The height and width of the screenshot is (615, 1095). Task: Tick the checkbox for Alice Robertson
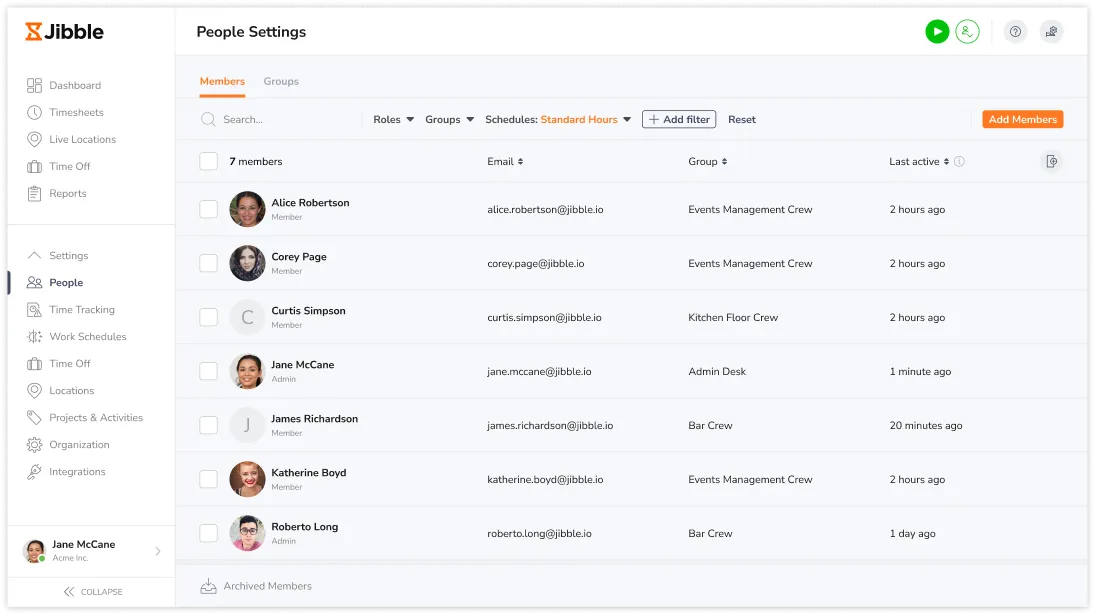[x=208, y=210]
